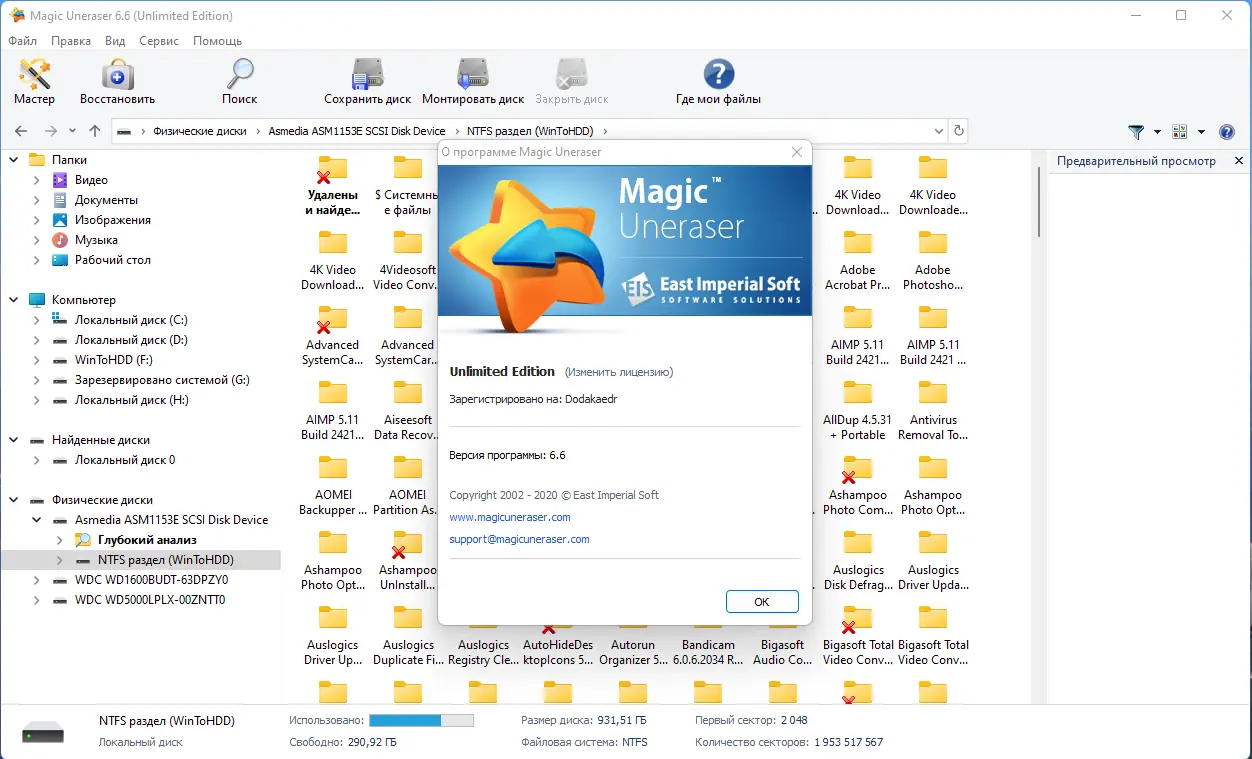The image size is (1252, 759).
Task: Open the help question mark icon top right
Action: (x=1226, y=131)
